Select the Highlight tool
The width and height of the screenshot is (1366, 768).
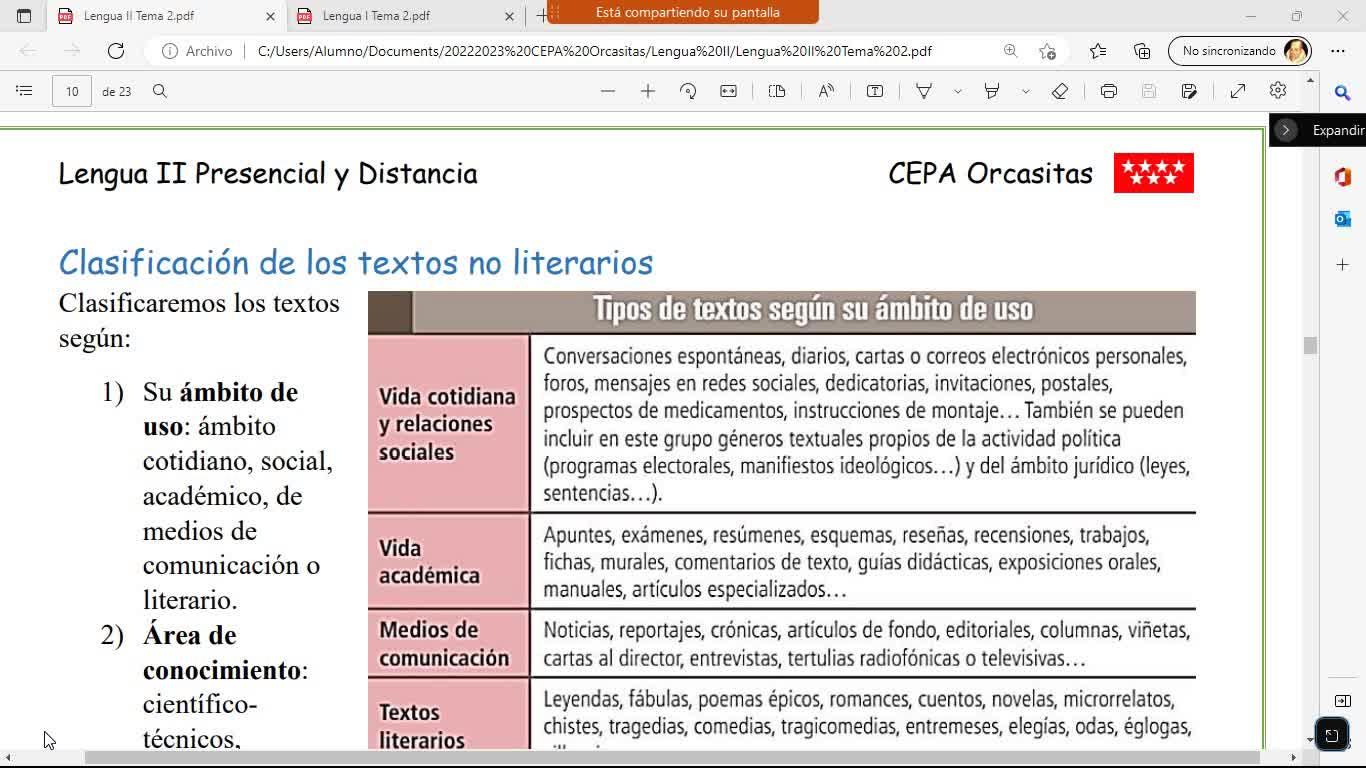click(992, 91)
